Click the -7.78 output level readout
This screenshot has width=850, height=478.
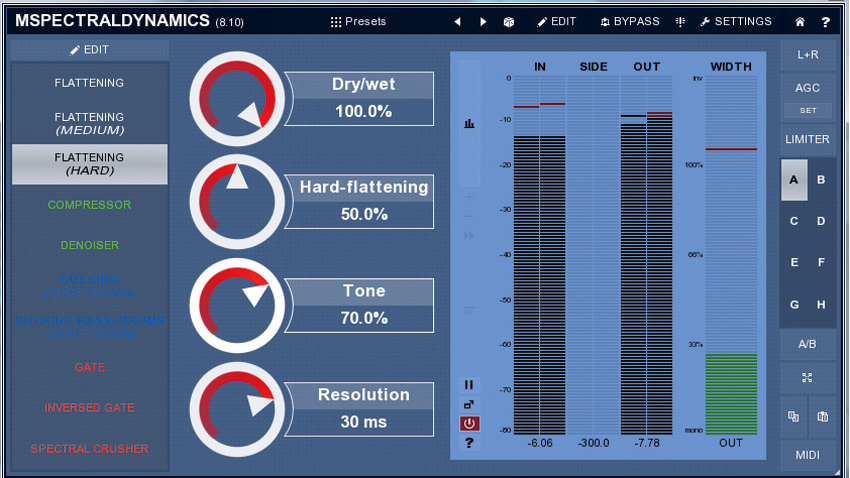[x=647, y=443]
